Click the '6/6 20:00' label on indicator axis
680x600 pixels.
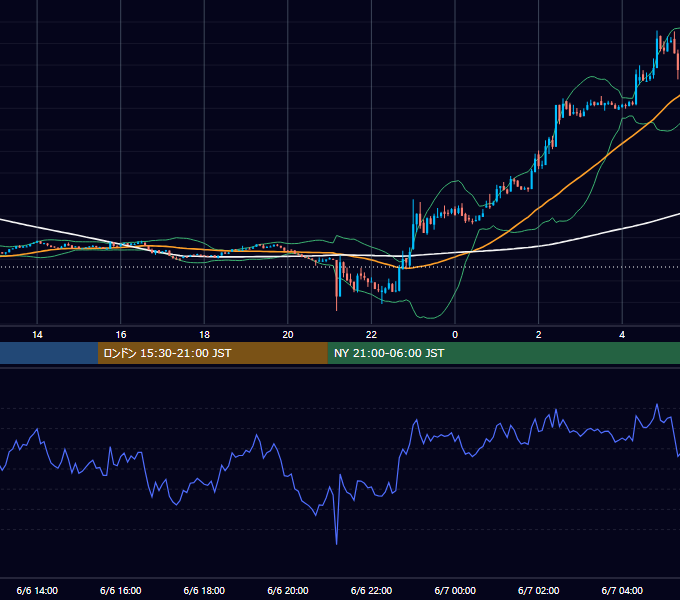[288, 590]
